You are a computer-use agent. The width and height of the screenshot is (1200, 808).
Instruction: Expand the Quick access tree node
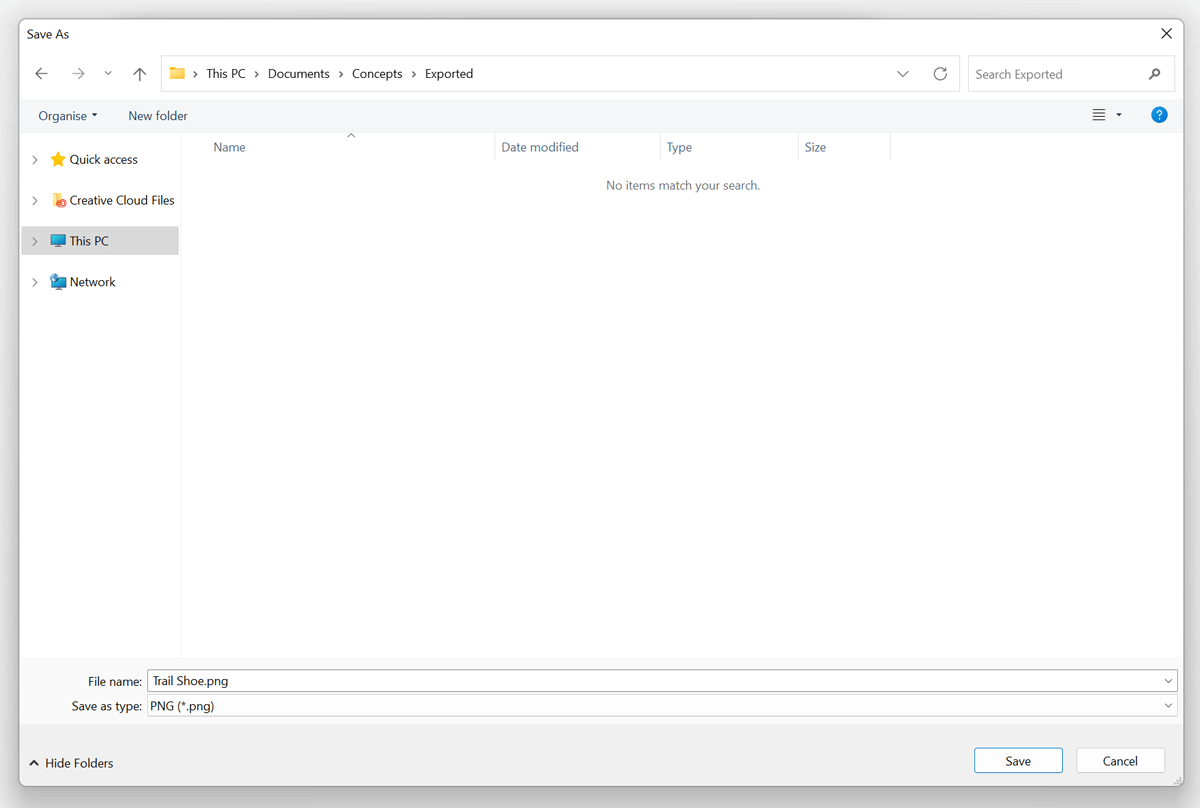pyautogui.click(x=35, y=160)
